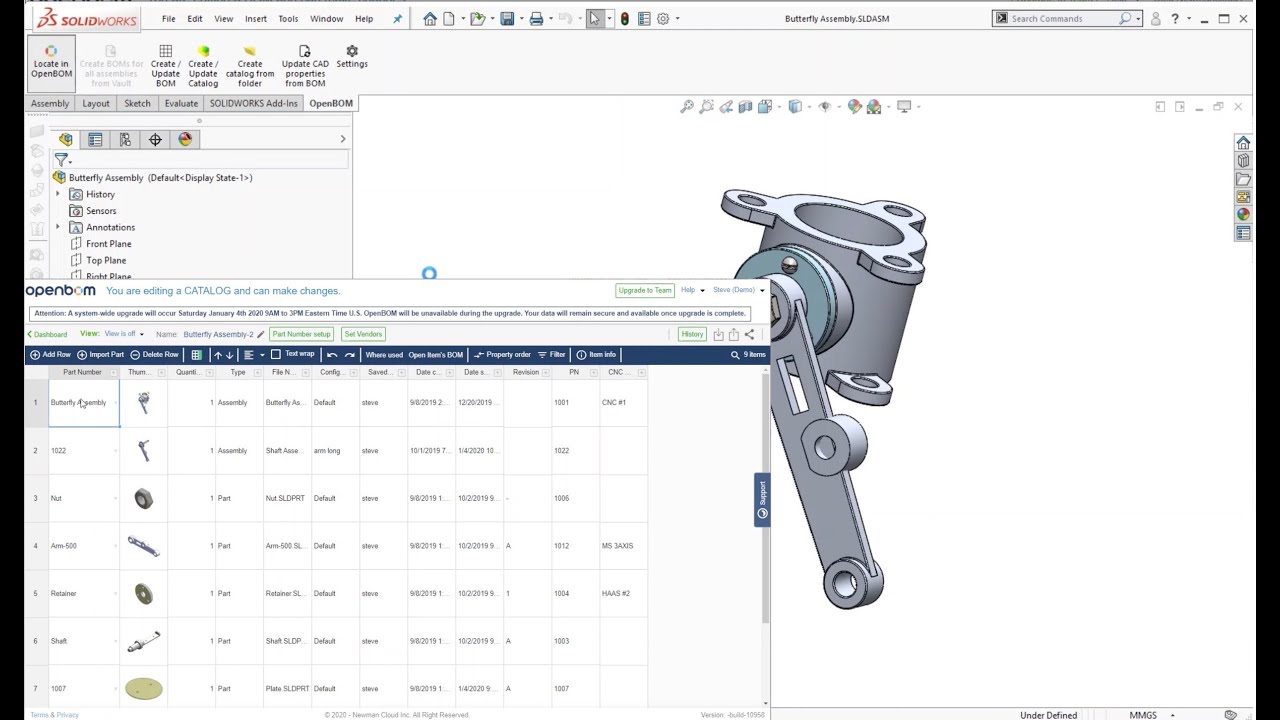1280x720 pixels.
Task: Open DisplayManager color ball tab
Action: click(185, 140)
